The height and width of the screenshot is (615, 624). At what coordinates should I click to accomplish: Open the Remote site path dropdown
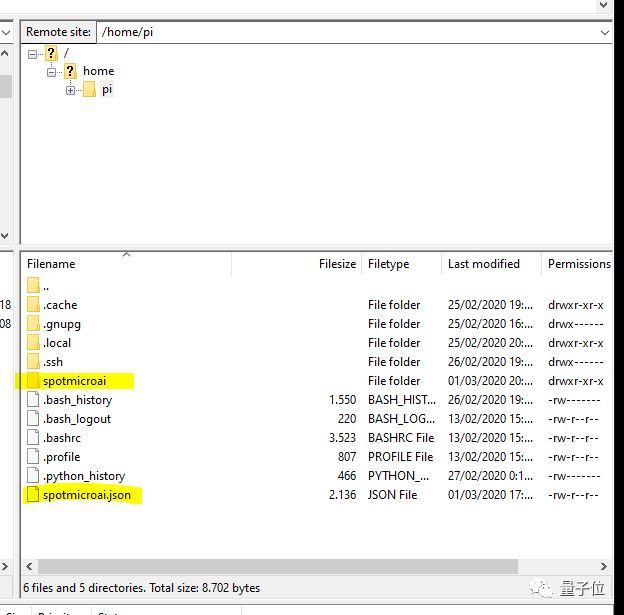(604, 33)
